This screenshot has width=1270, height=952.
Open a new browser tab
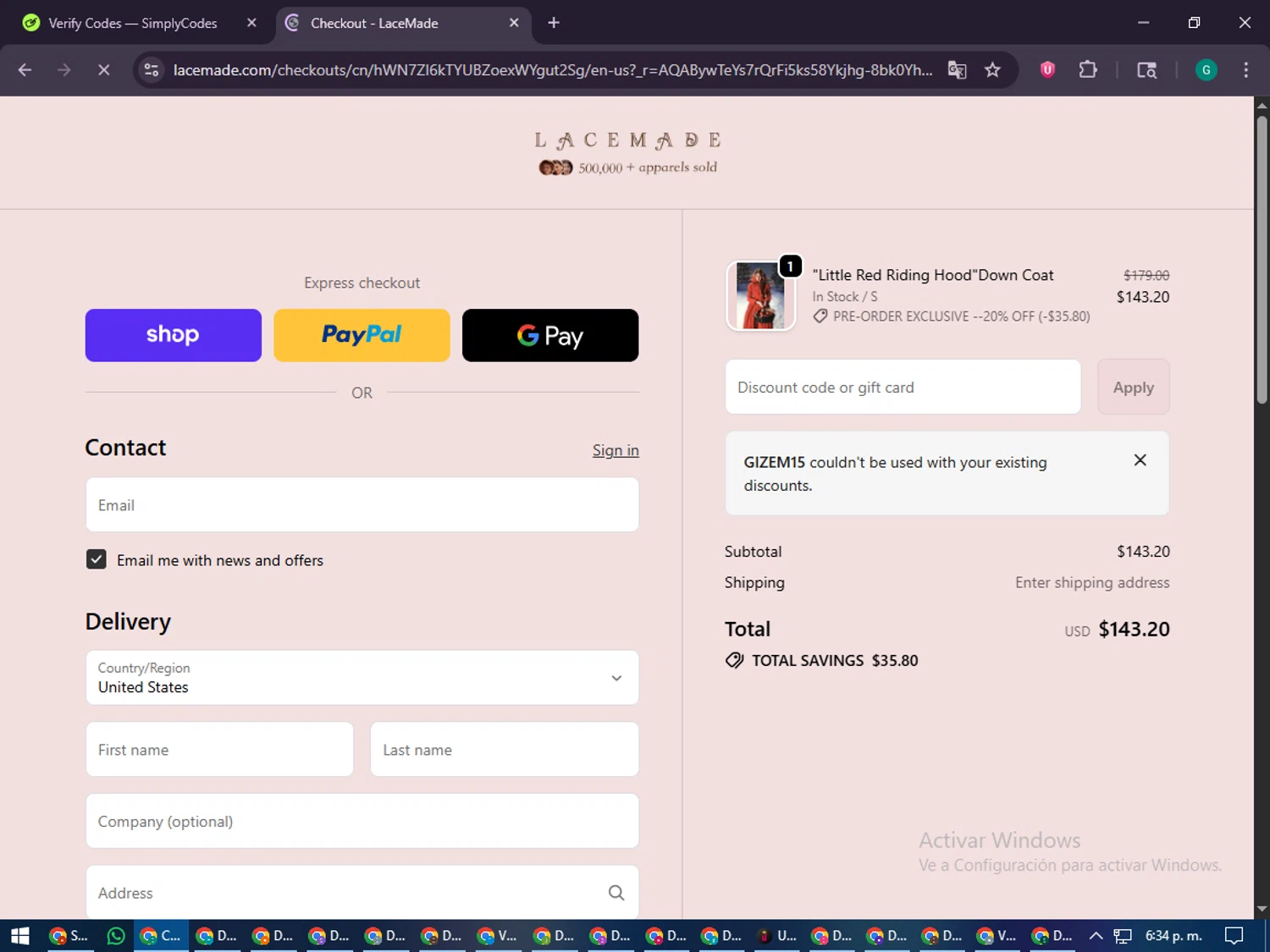pos(554,23)
